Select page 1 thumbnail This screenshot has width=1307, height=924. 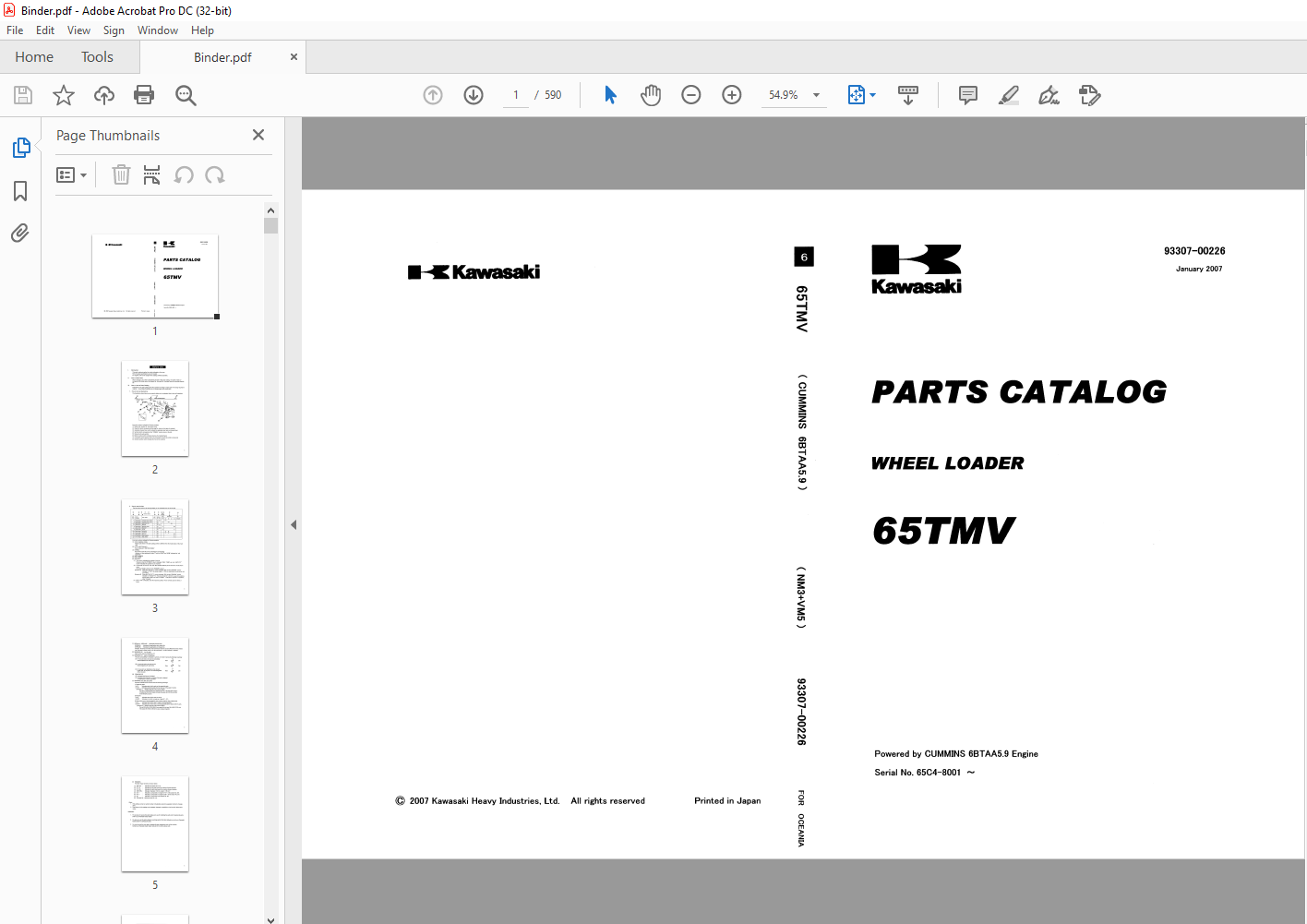pos(155,276)
